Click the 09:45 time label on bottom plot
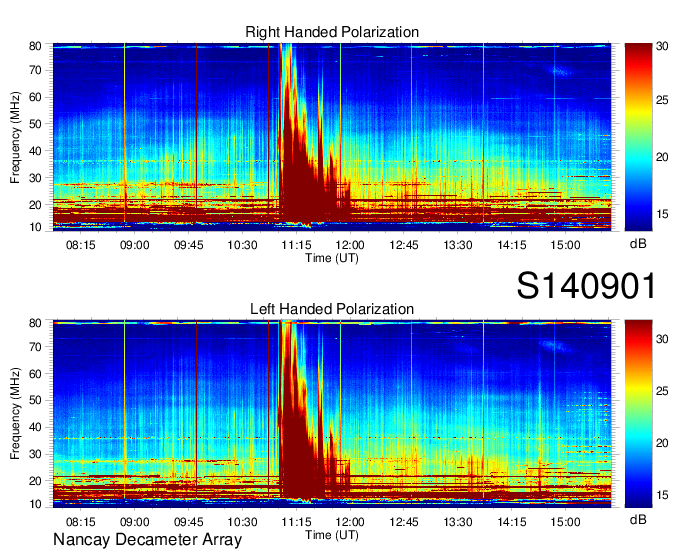Image resolution: width=680 pixels, height=552 pixels. click(188, 522)
